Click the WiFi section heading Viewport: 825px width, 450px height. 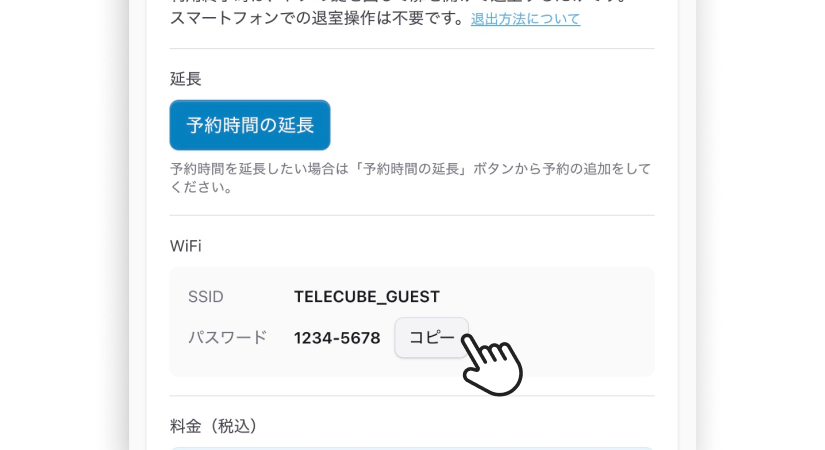(185, 246)
